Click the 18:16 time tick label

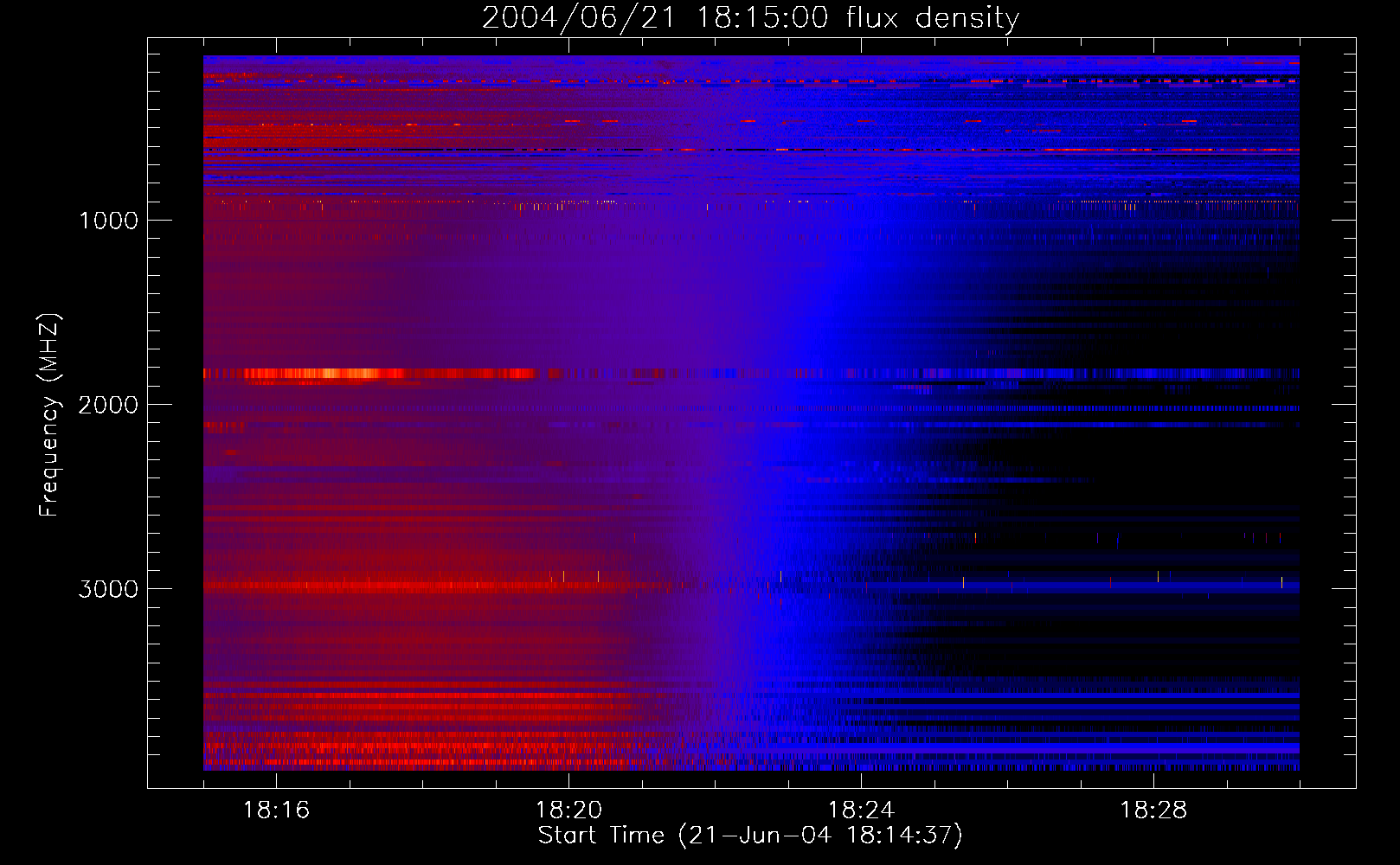click(x=276, y=811)
